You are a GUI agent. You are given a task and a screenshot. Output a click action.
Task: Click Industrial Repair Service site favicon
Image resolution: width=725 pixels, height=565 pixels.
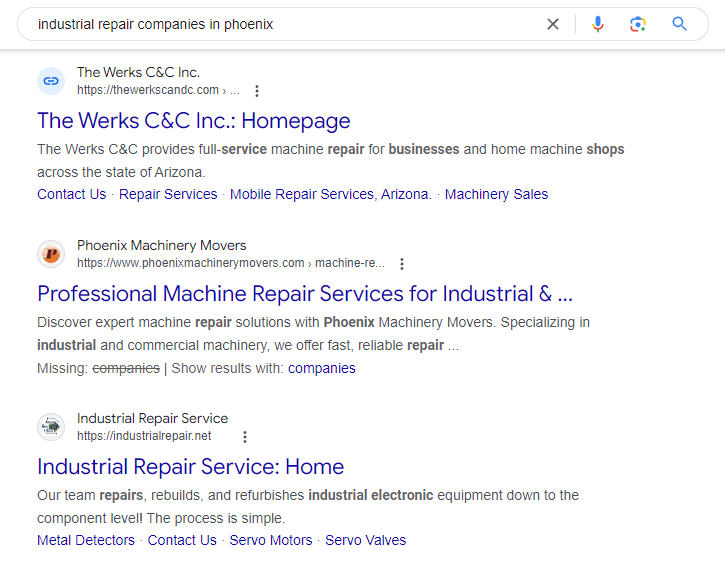[x=51, y=427]
